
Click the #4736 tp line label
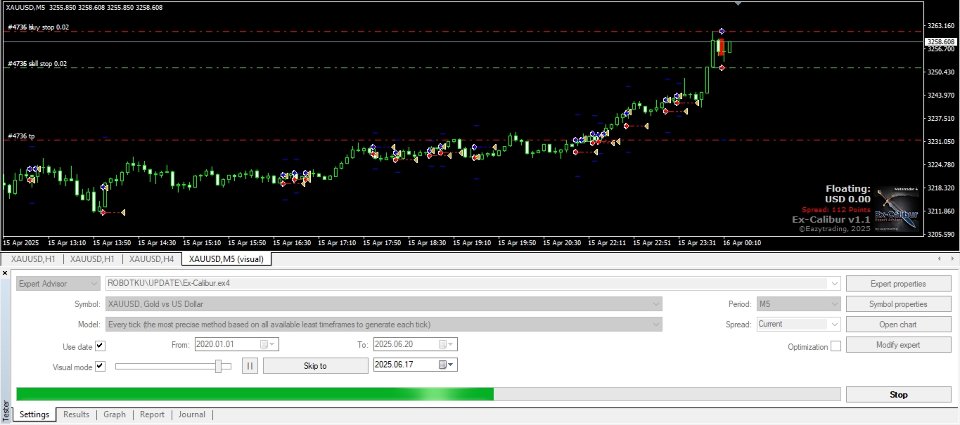coord(21,136)
